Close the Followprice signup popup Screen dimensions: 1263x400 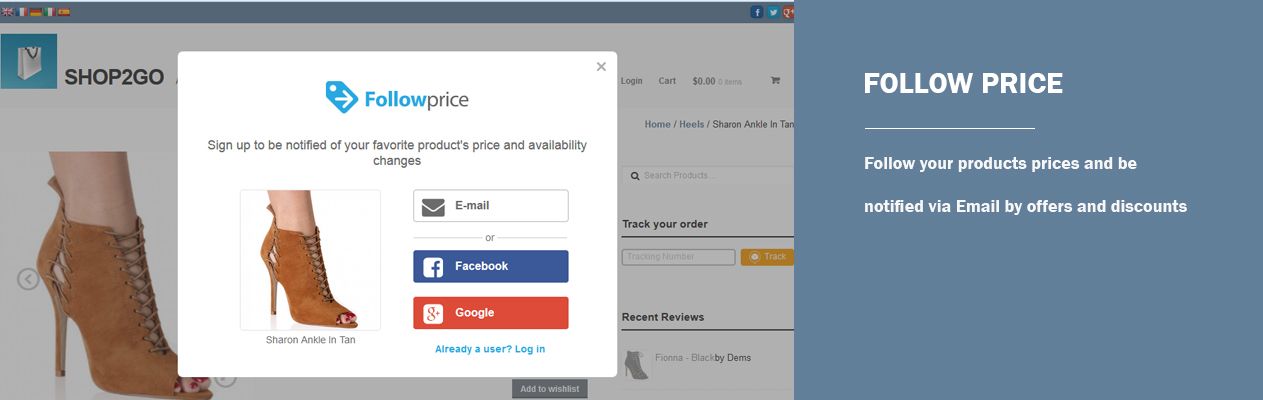pos(601,67)
